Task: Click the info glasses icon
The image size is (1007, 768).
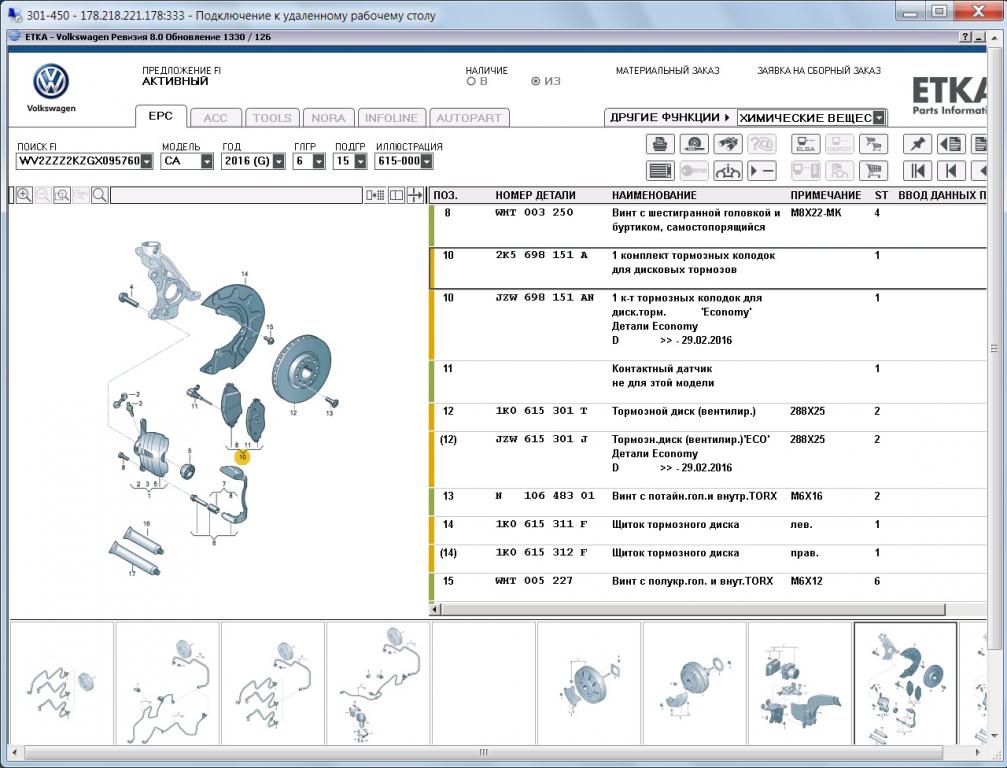Action: tap(728, 171)
